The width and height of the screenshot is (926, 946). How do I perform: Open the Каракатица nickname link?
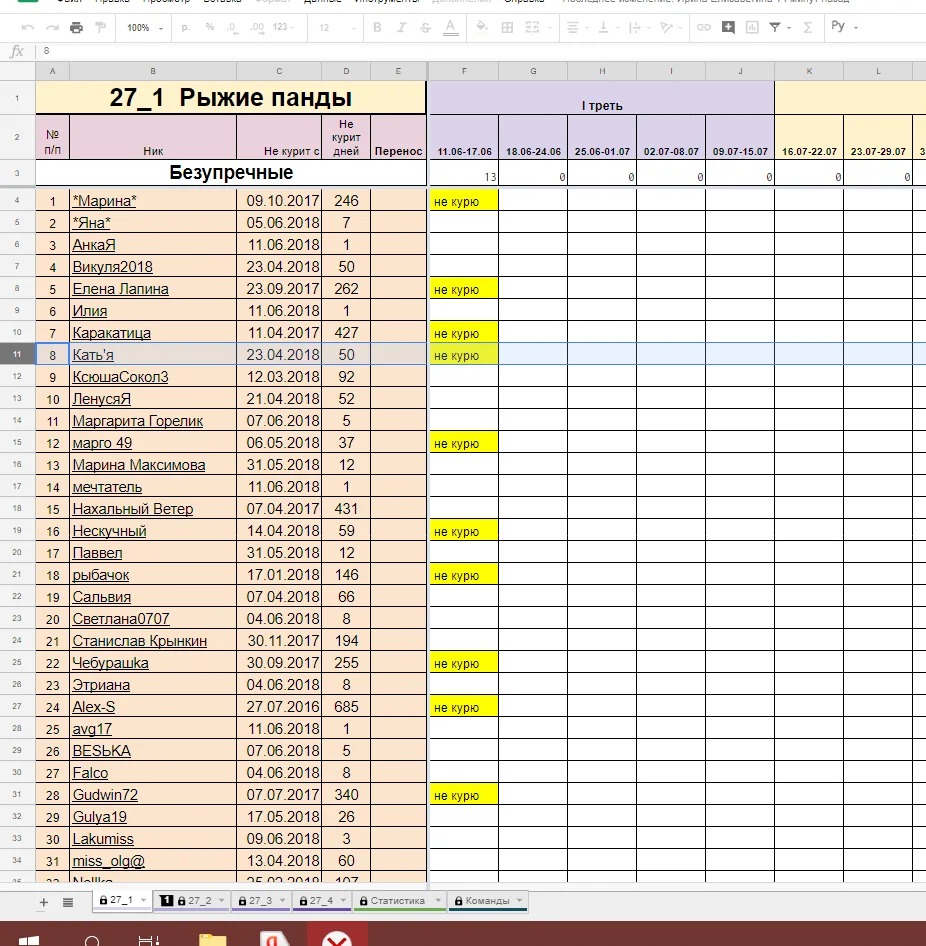click(x=112, y=333)
